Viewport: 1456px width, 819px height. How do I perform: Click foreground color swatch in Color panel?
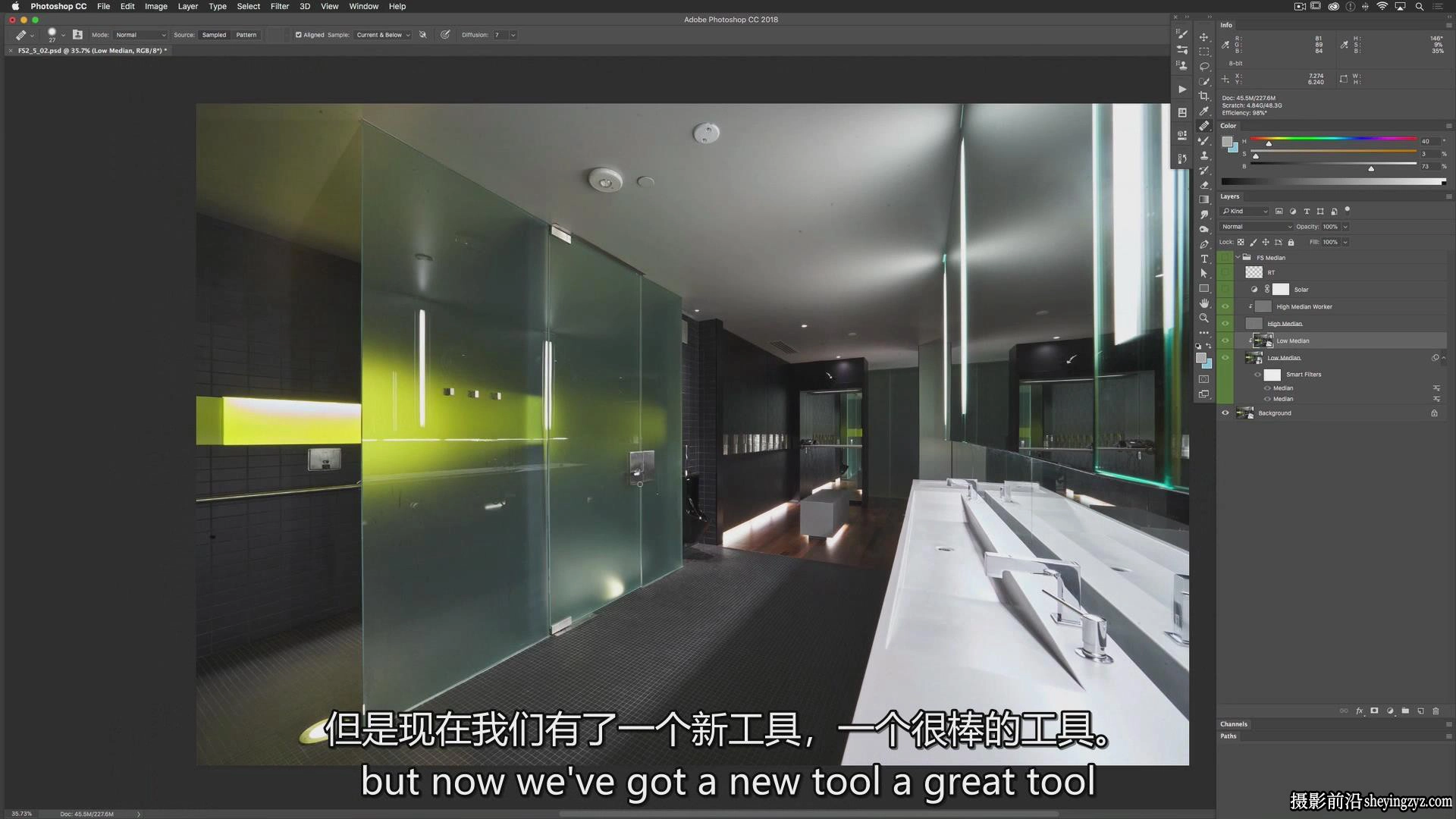1227,142
